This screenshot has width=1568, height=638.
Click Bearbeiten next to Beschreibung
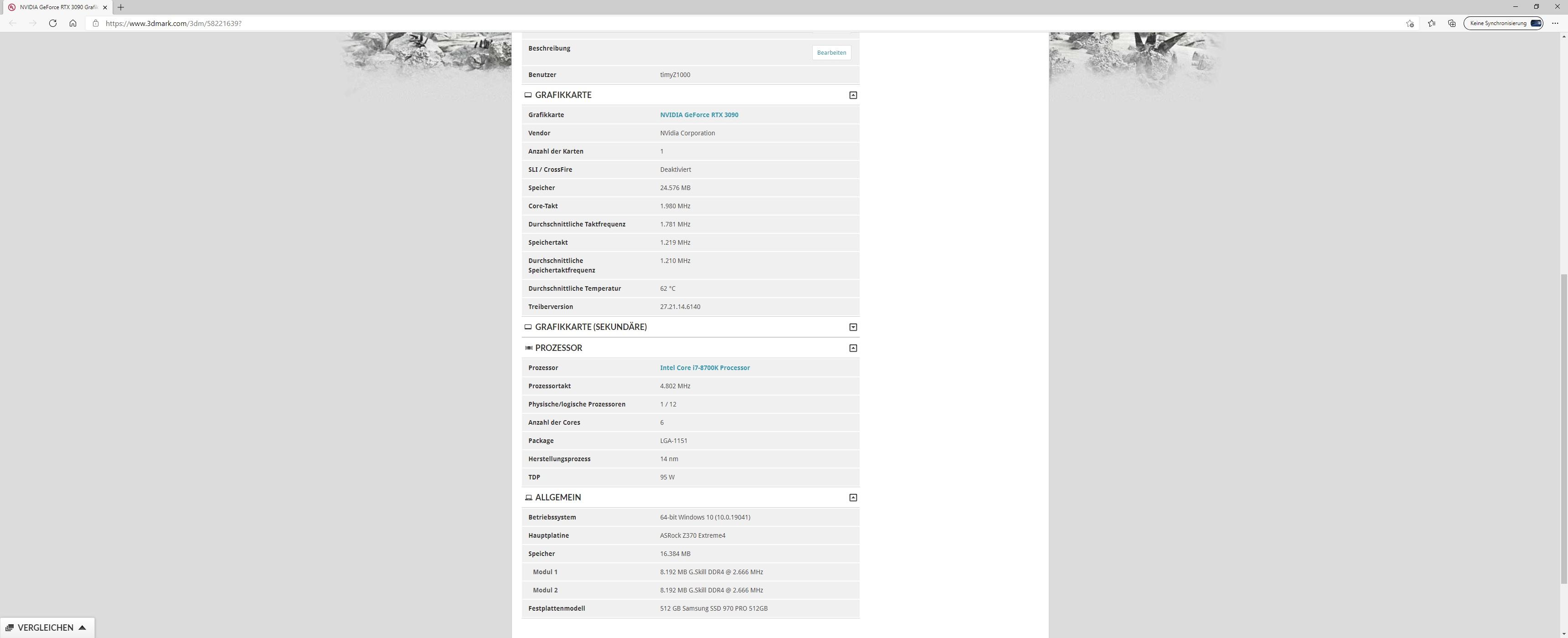coord(831,52)
